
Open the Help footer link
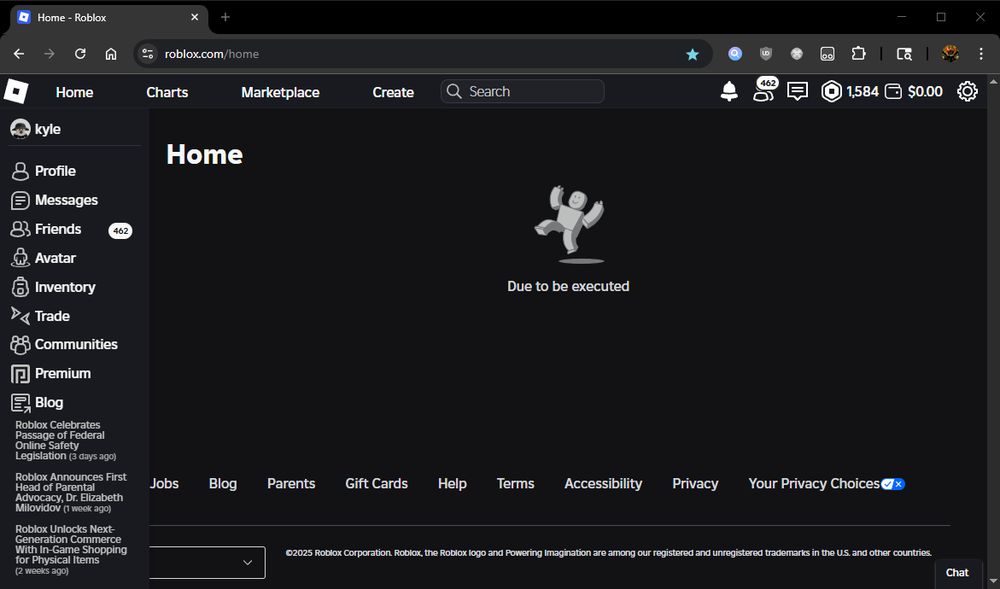[452, 484]
